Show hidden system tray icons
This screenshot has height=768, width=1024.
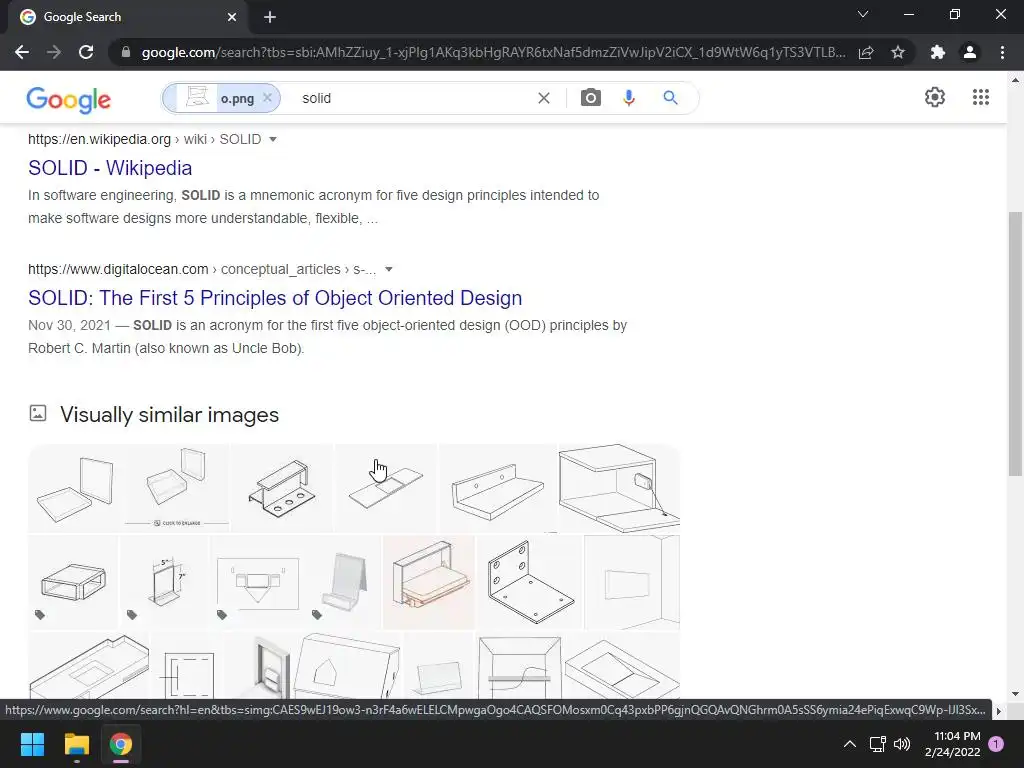tap(850, 744)
